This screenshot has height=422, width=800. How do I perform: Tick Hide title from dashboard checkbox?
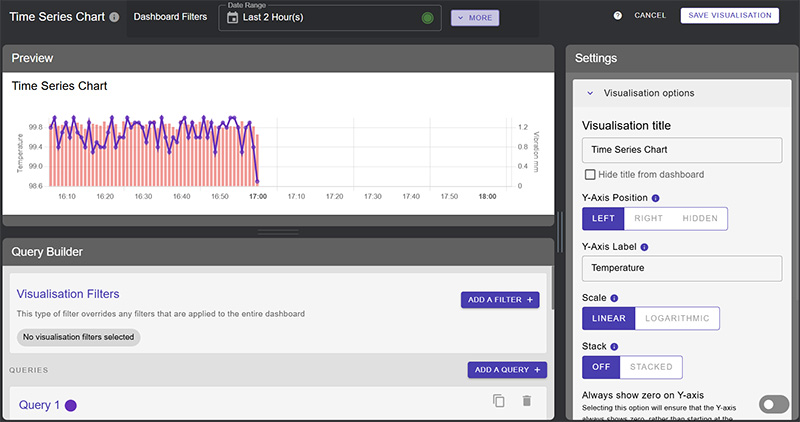590,175
